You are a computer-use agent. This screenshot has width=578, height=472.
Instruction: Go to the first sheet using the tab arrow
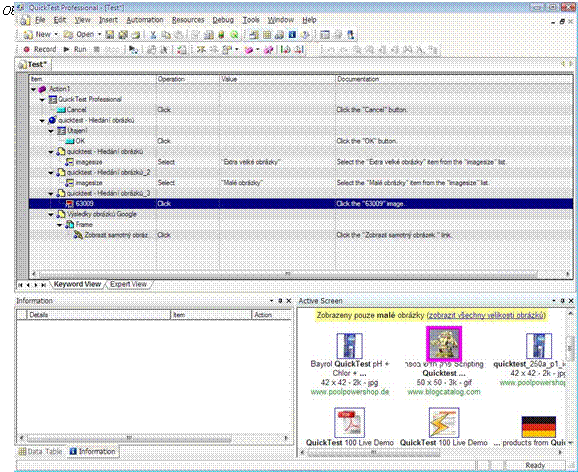[x=20, y=285]
